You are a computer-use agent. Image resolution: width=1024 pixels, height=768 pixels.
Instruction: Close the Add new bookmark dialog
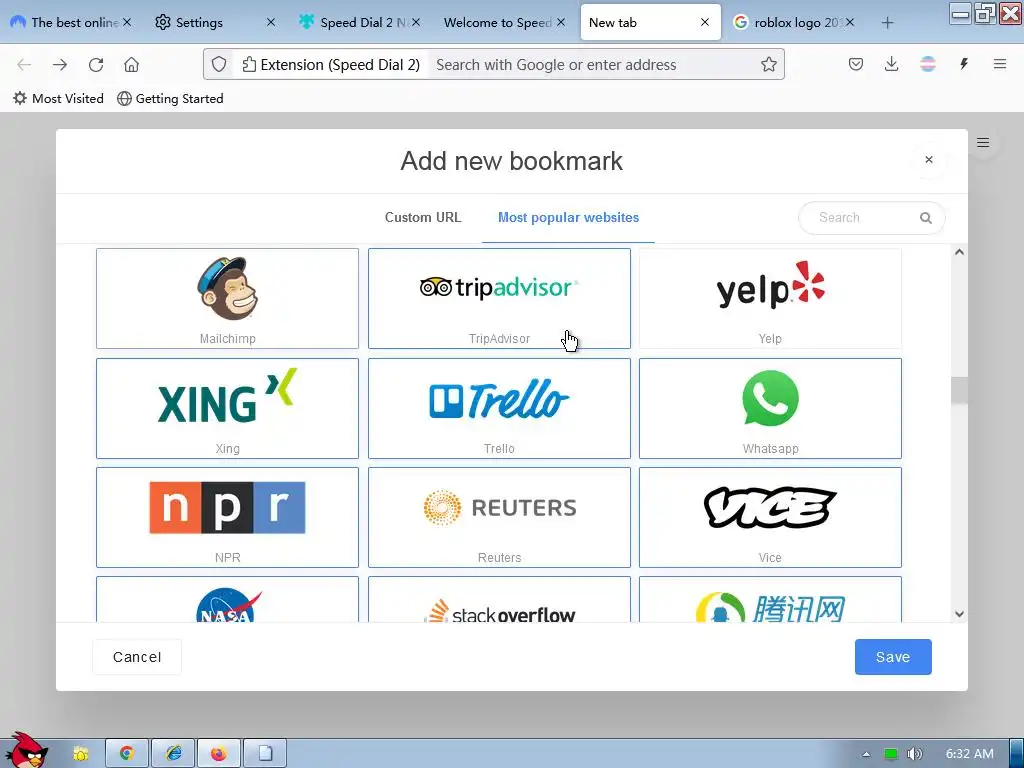coord(929,159)
